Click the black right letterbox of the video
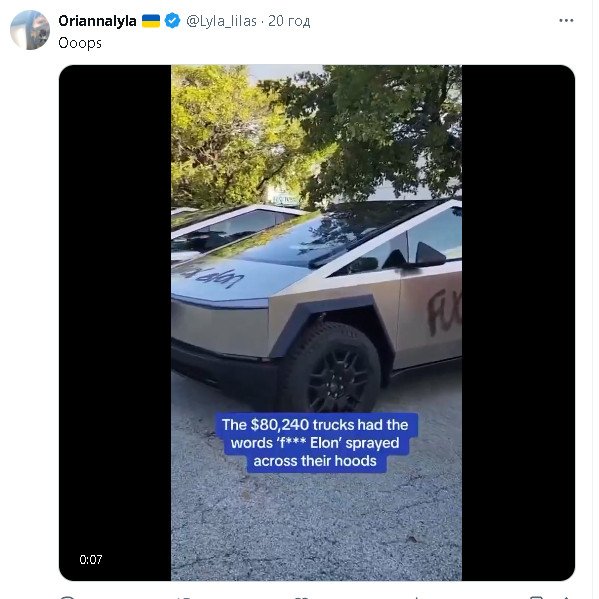 coord(518,323)
